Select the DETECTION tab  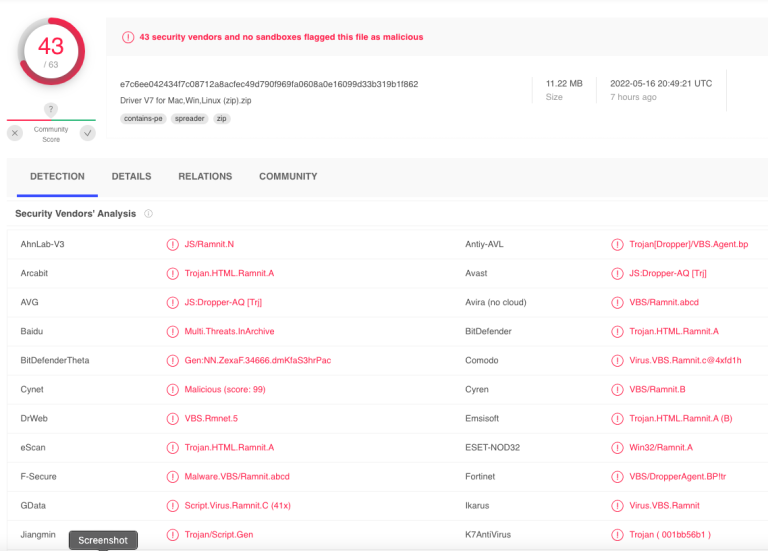point(57,176)
